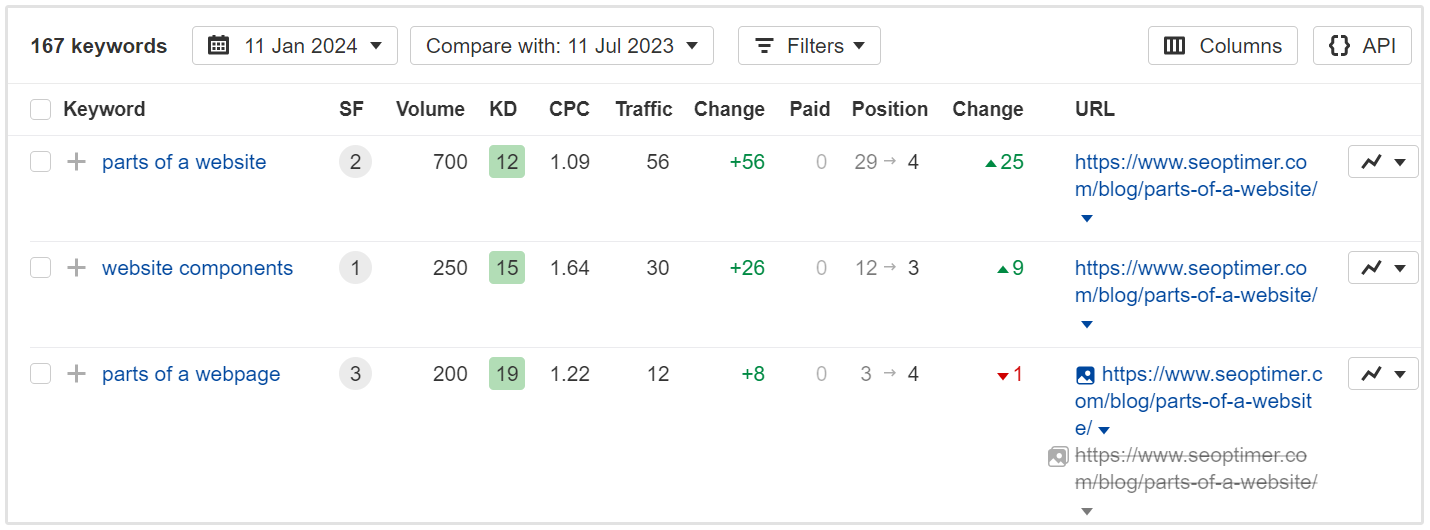Select the 'website components' row checkbox

(x=40, y=268)
